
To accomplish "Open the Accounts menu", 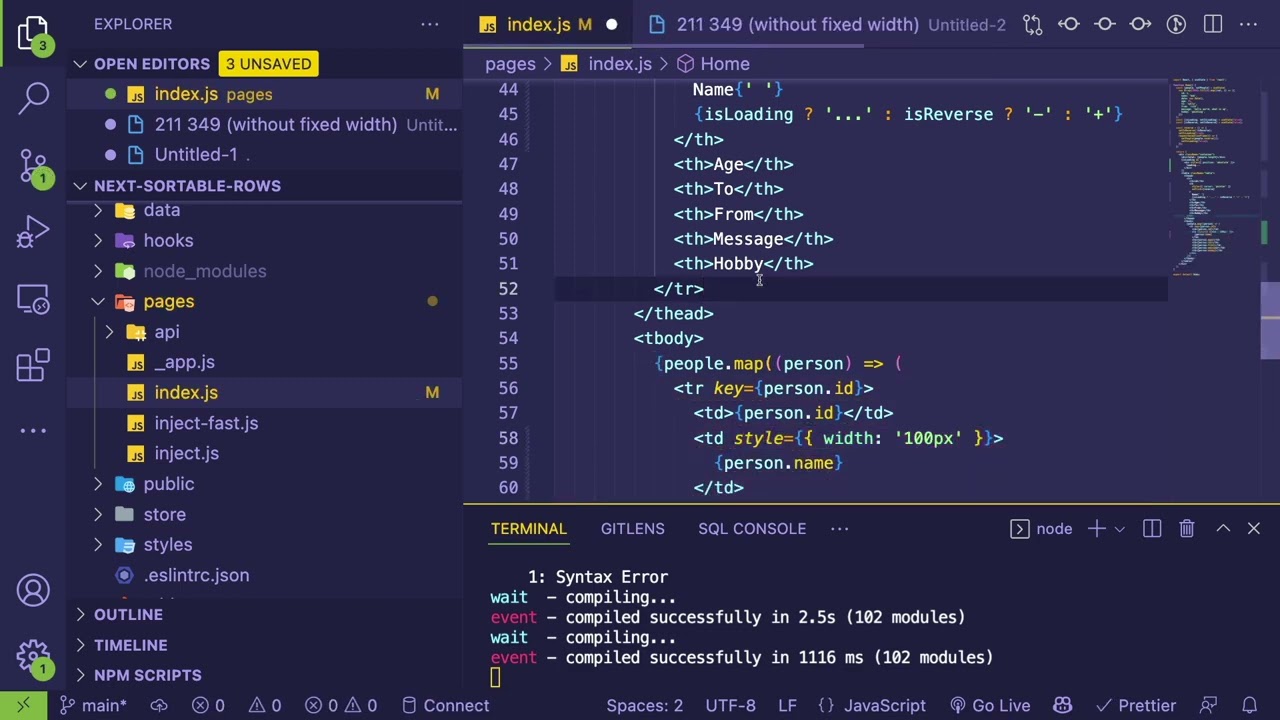I will [33, 591].
